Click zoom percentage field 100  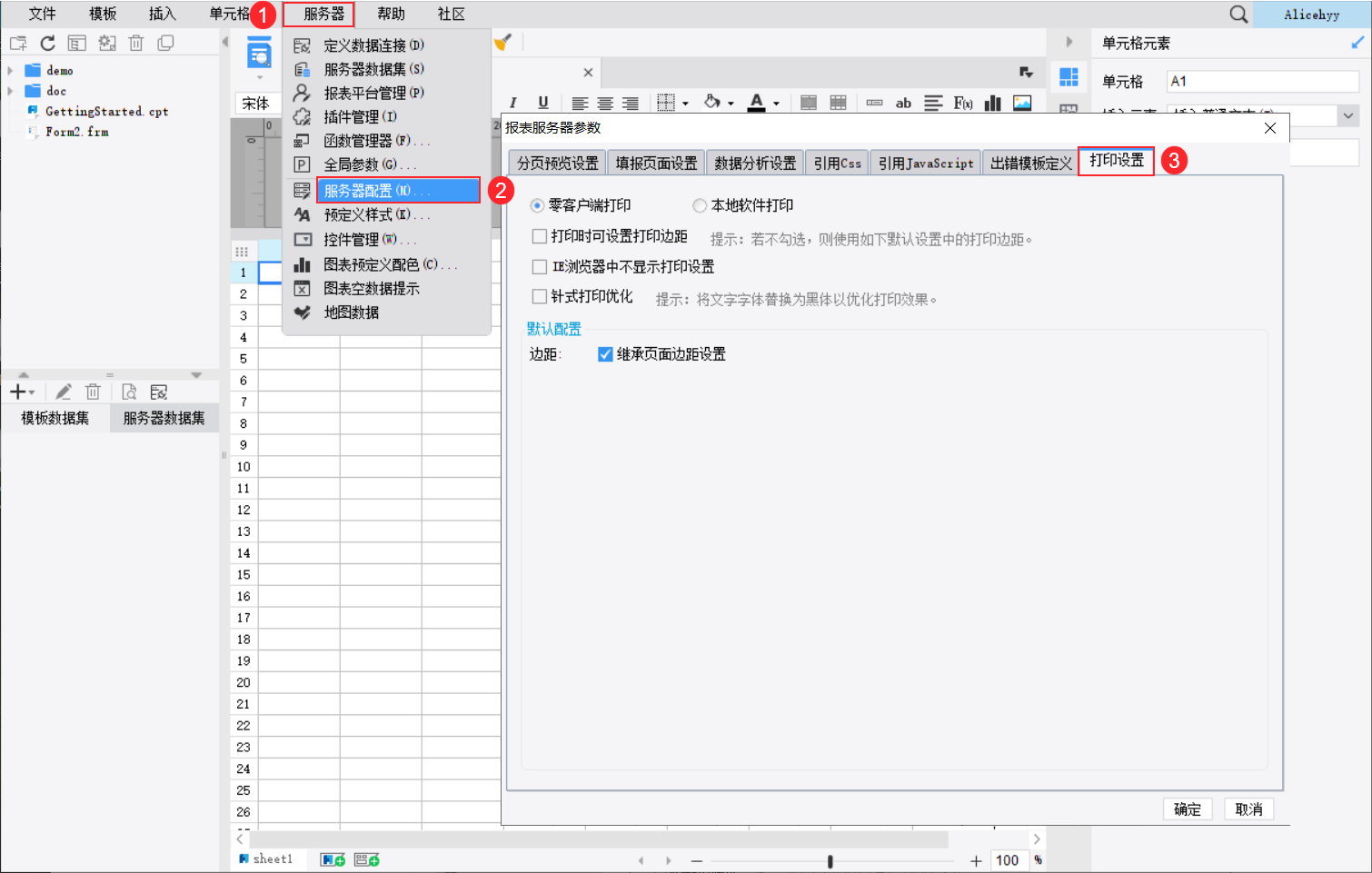coord(1009,860)
